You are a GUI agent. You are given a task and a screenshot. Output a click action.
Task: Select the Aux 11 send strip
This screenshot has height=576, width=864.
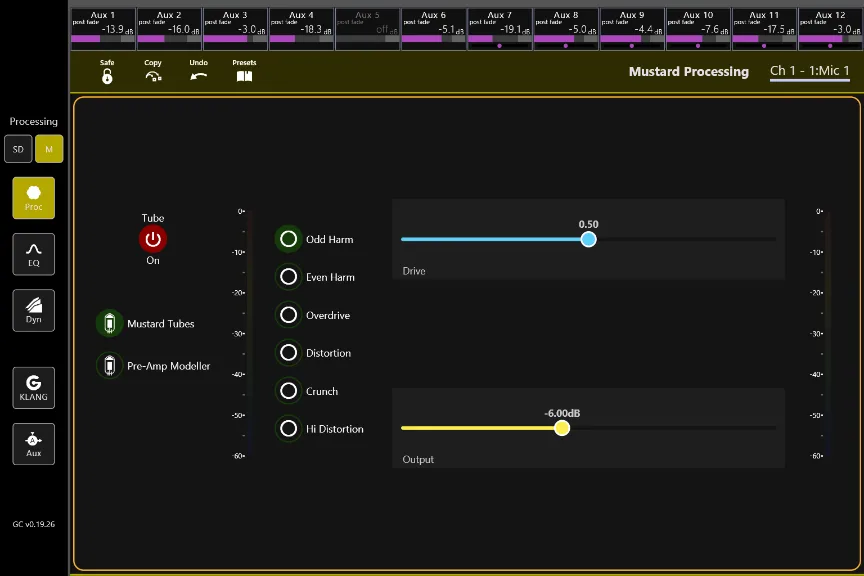click(x=764, y=29)
